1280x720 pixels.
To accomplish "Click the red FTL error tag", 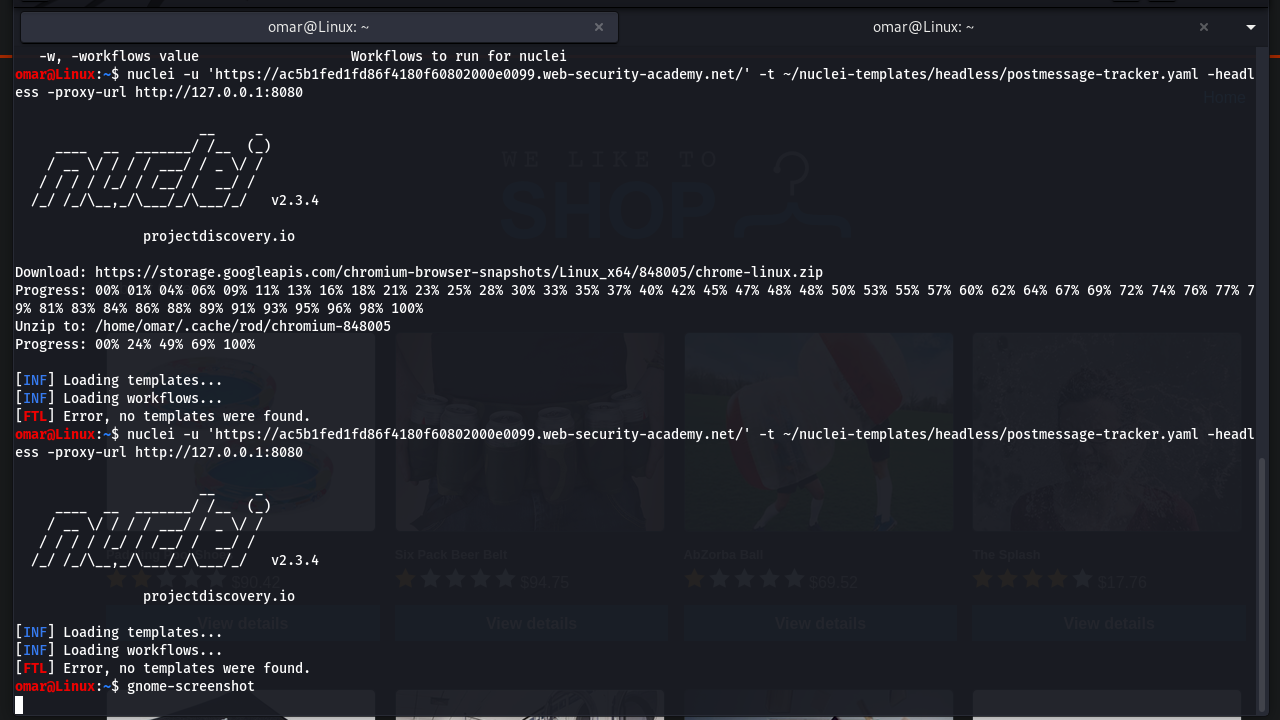I will (34, 668).
